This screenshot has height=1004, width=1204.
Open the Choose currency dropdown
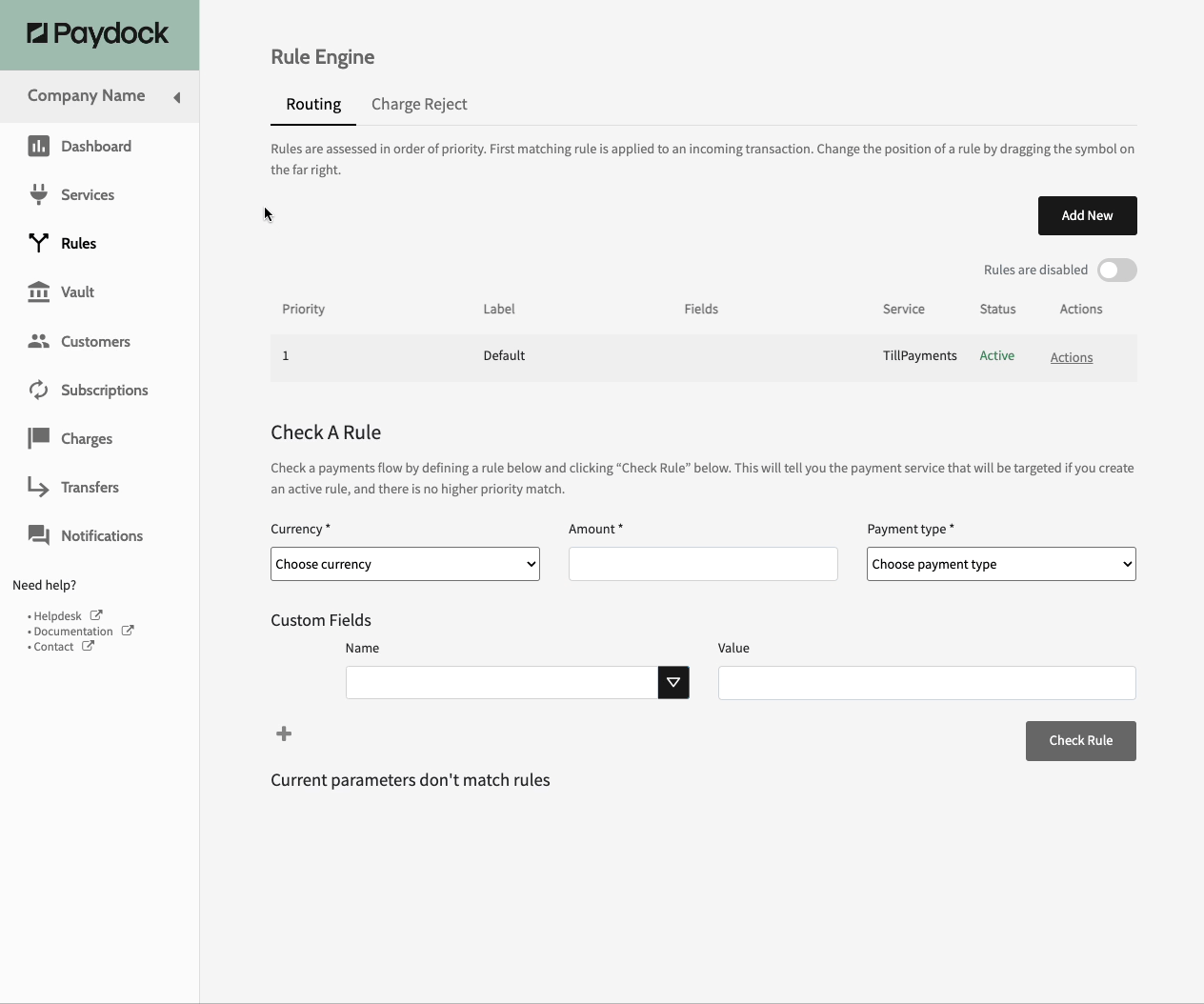(405, 564)
